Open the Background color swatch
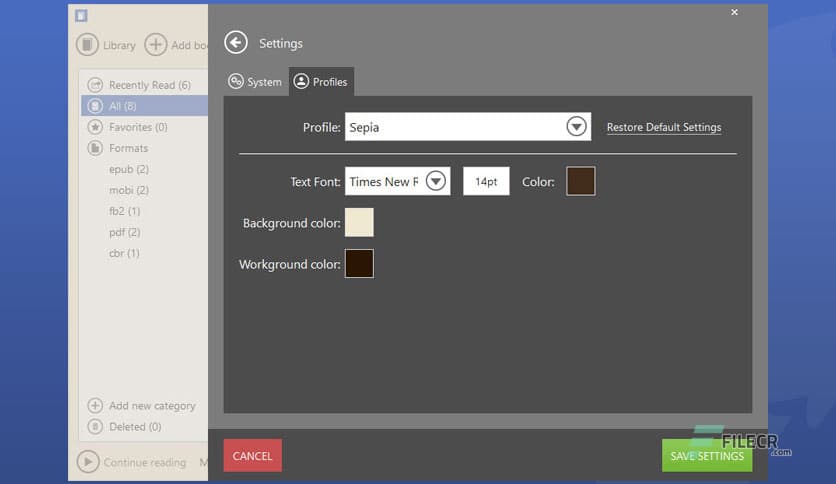Screen dimensions: 836x484 359,222
